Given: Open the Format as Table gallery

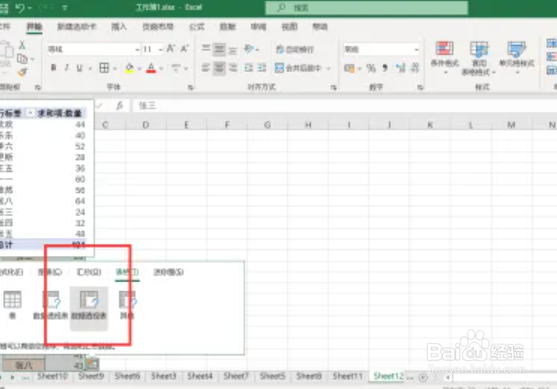Looking at the screenshot, I should [479, 58].
